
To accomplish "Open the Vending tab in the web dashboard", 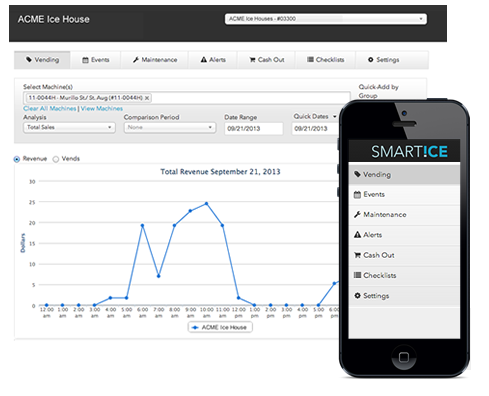I will pos(42,60).
